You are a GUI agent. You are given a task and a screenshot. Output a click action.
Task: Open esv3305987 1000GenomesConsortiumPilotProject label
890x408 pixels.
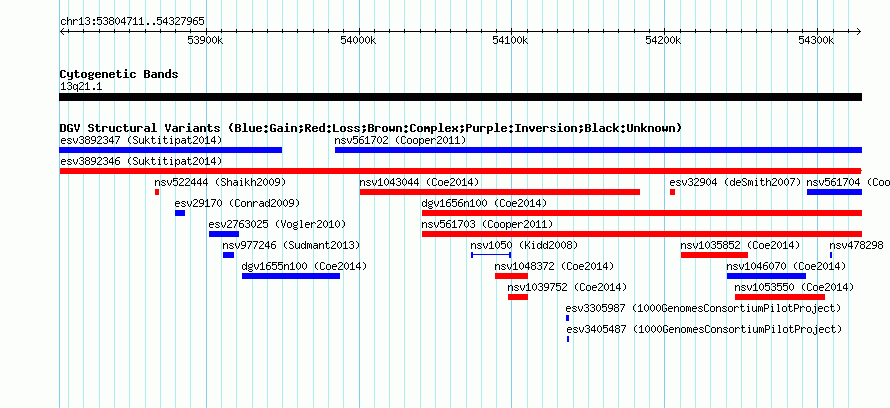coord(703,308)
